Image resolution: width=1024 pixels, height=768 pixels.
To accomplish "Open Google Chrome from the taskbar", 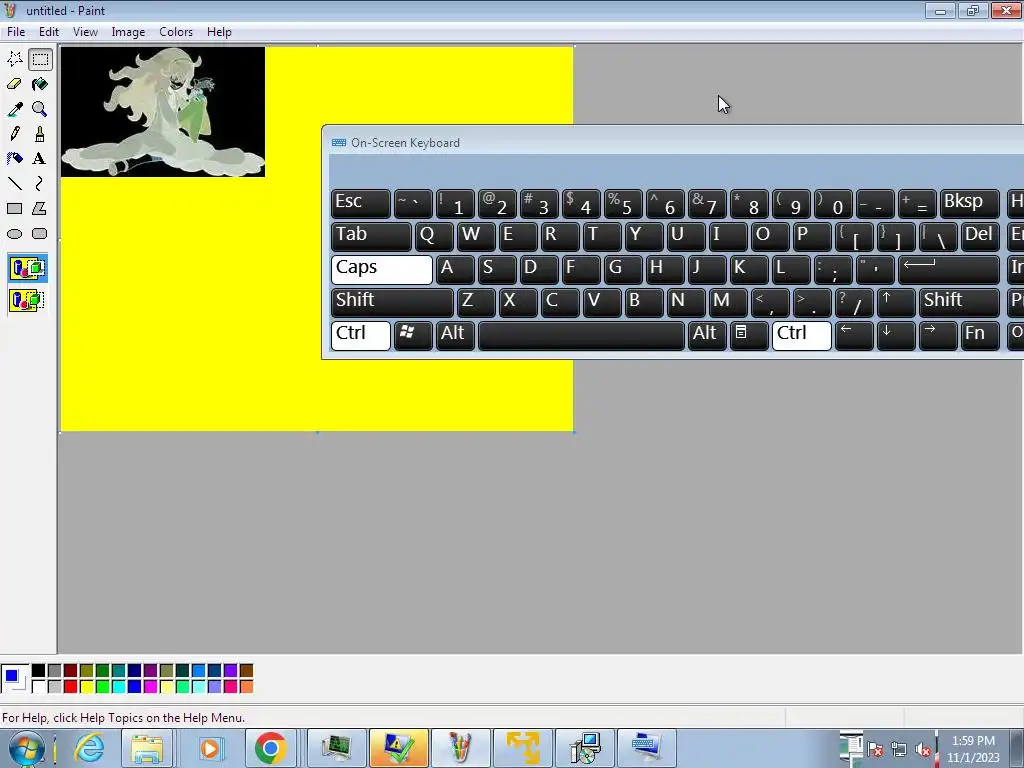I will pos(270,748).
